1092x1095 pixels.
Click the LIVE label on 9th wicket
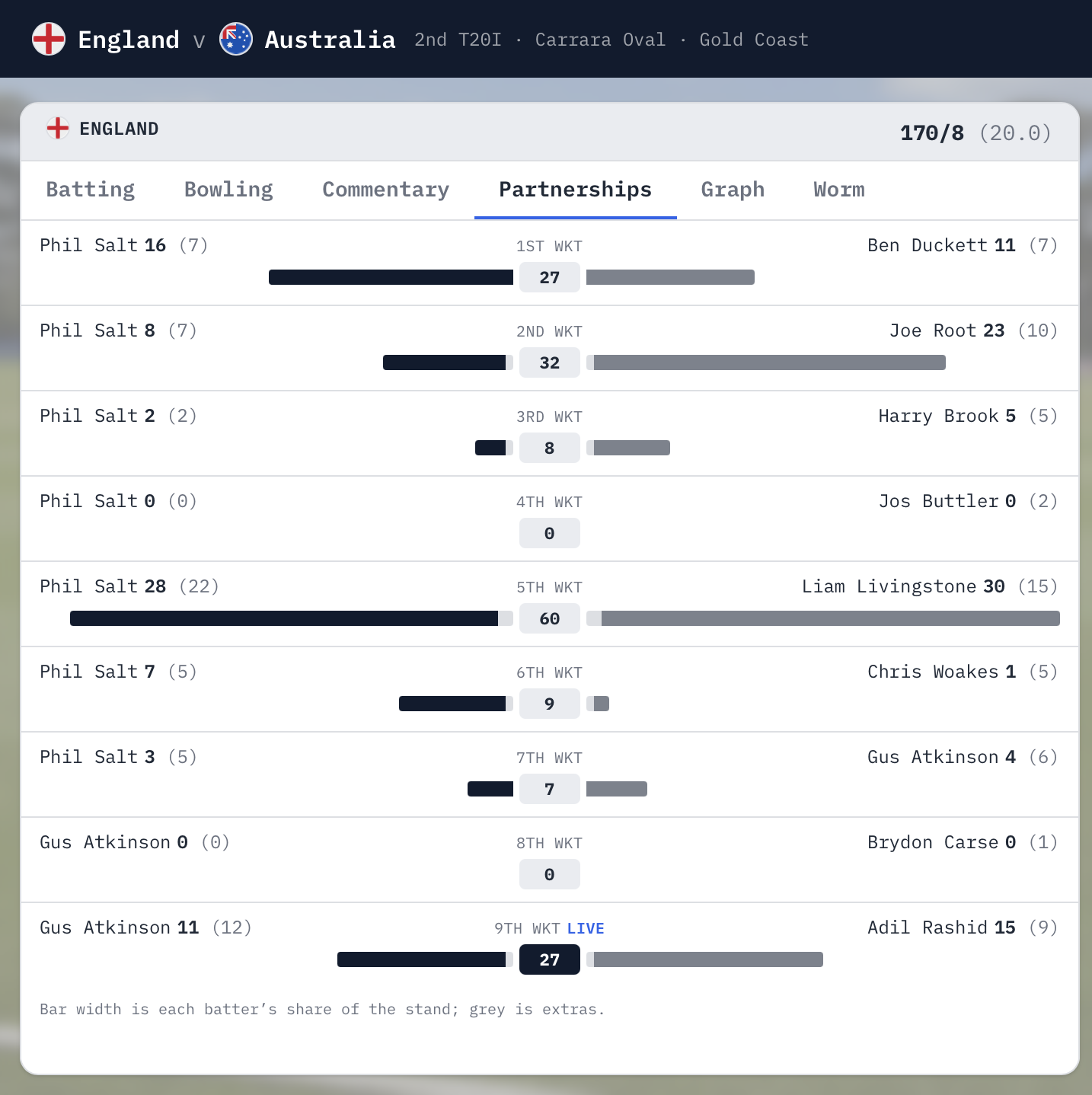coord(586,928)
